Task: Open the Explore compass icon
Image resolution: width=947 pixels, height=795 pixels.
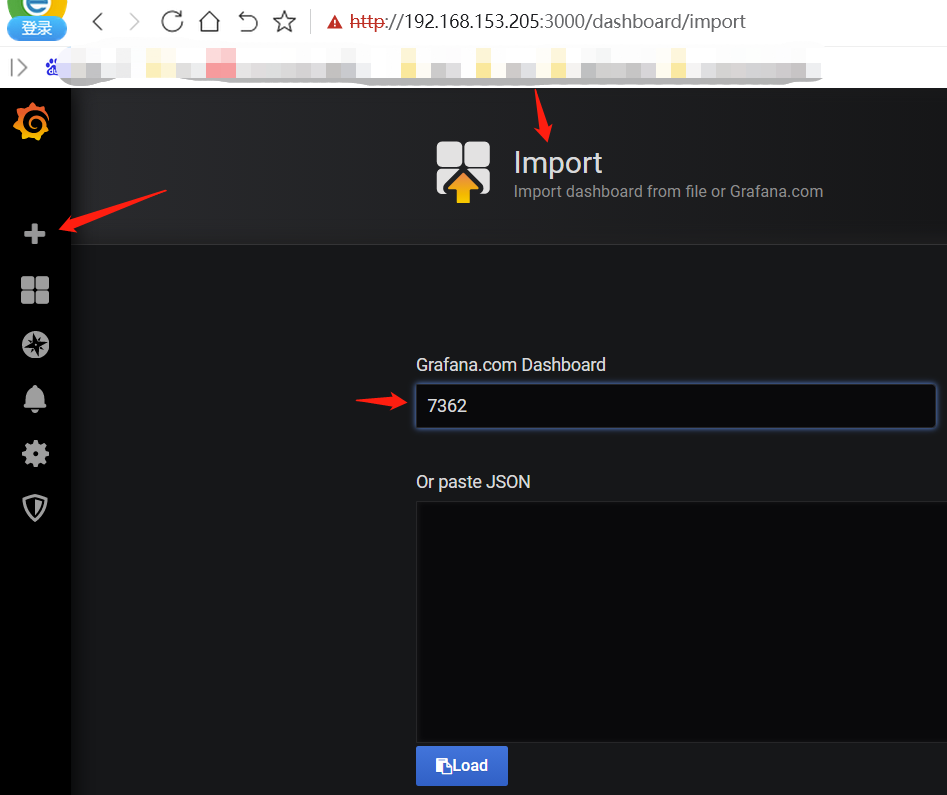Action: (x=35, y=345)
